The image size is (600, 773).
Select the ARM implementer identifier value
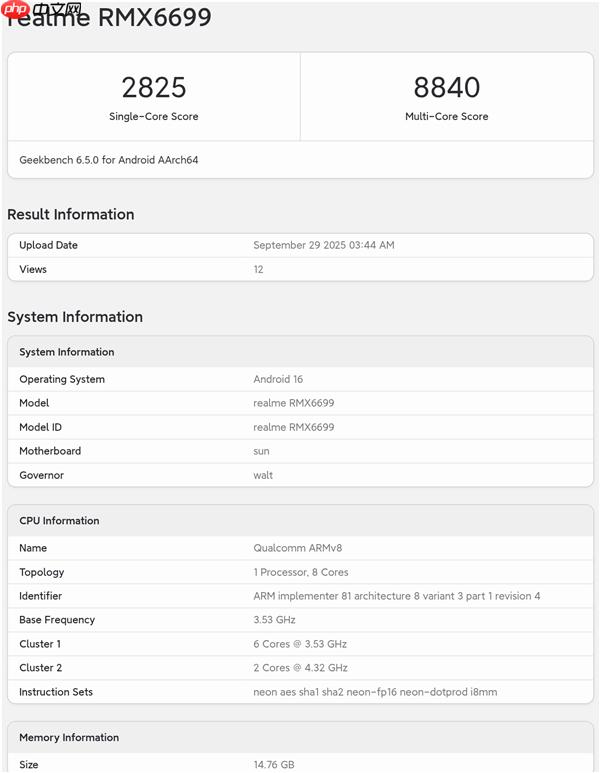pos(397,596)
